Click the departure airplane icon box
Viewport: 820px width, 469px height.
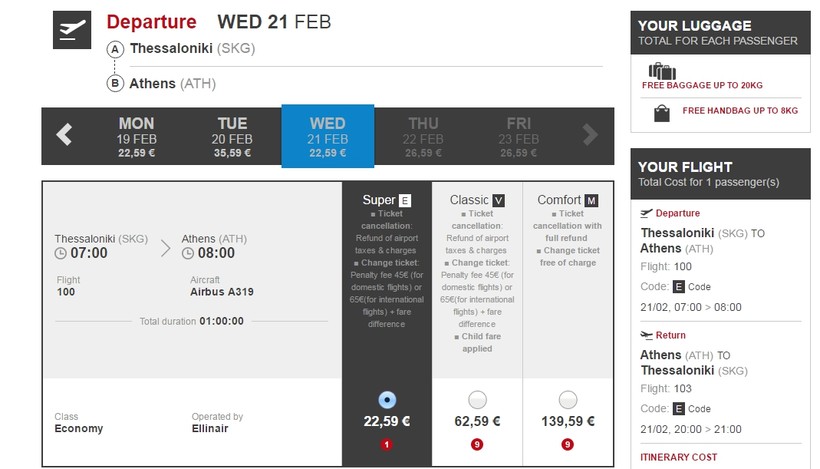tap(72, 30)
